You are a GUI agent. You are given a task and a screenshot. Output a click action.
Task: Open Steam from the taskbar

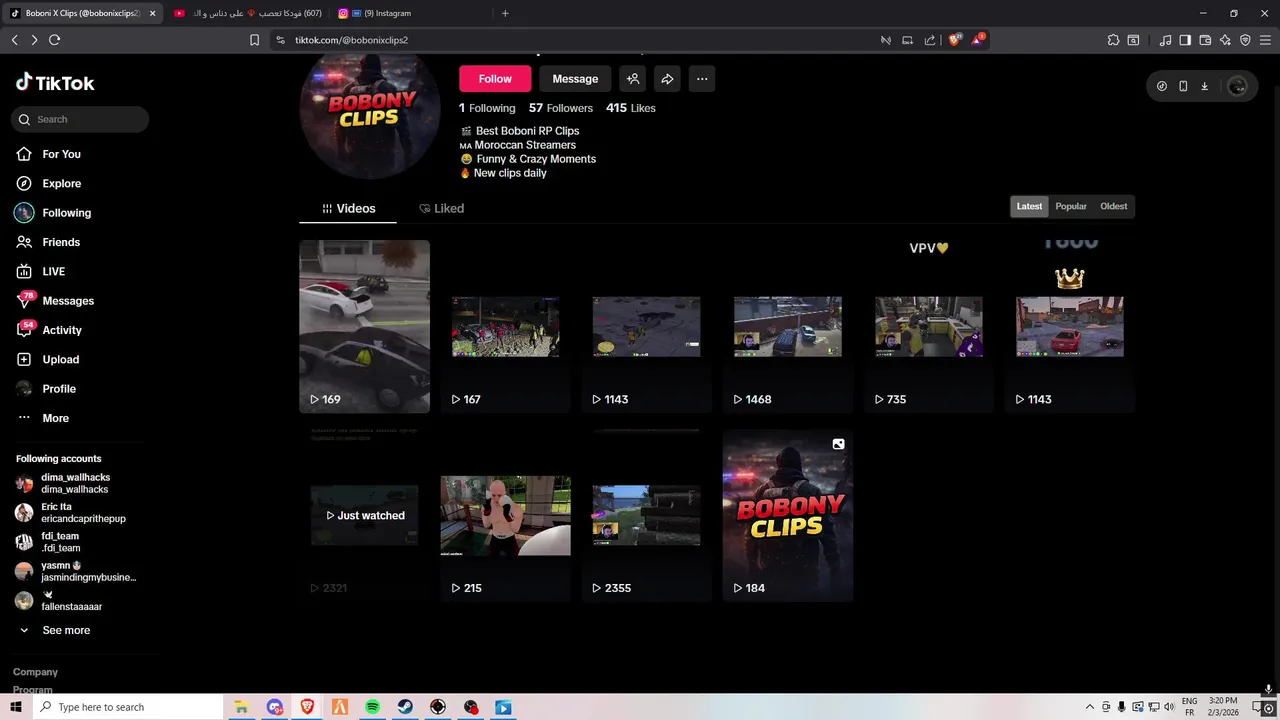405,707
